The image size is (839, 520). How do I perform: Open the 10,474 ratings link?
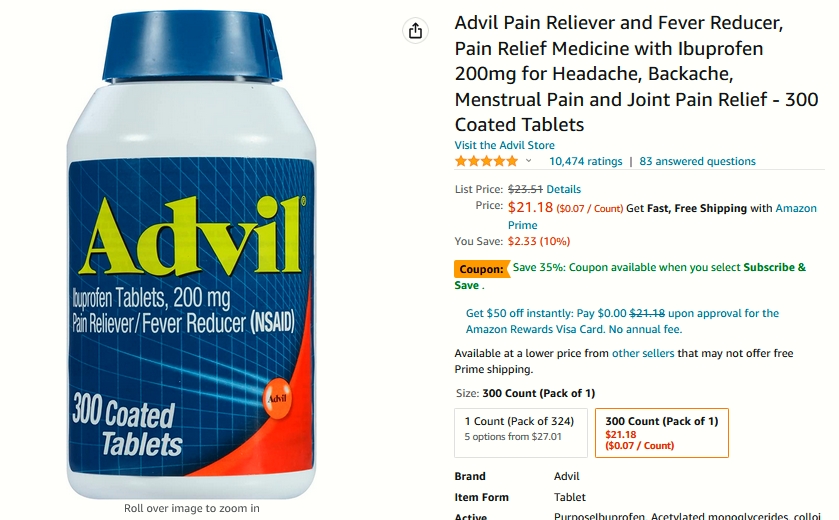pyautogui.click(x=585, y=161)
